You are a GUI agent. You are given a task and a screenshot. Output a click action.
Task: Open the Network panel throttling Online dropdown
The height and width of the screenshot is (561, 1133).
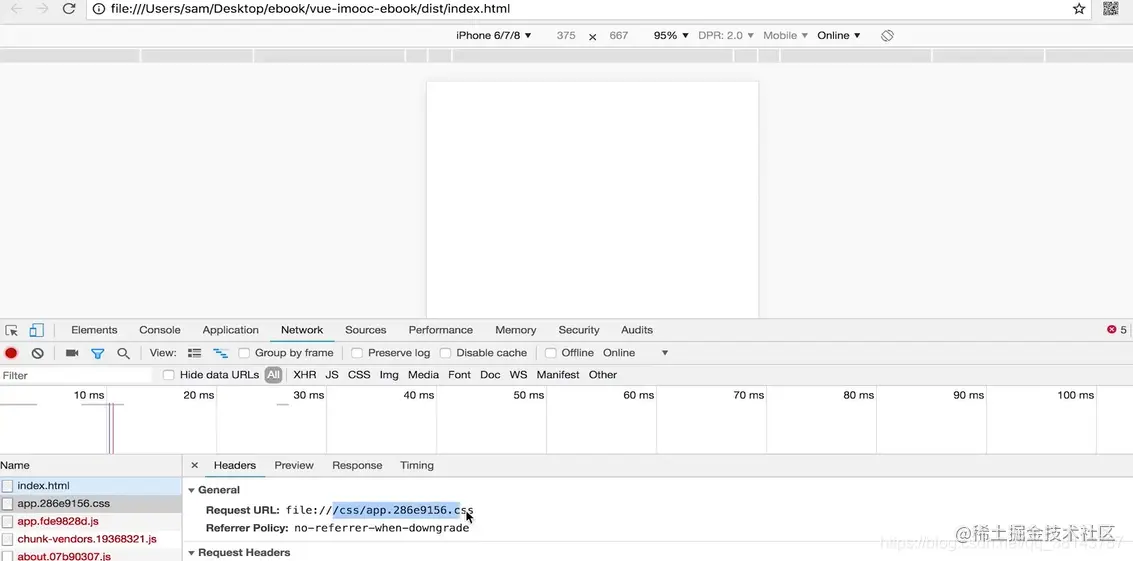click(636, 353)
